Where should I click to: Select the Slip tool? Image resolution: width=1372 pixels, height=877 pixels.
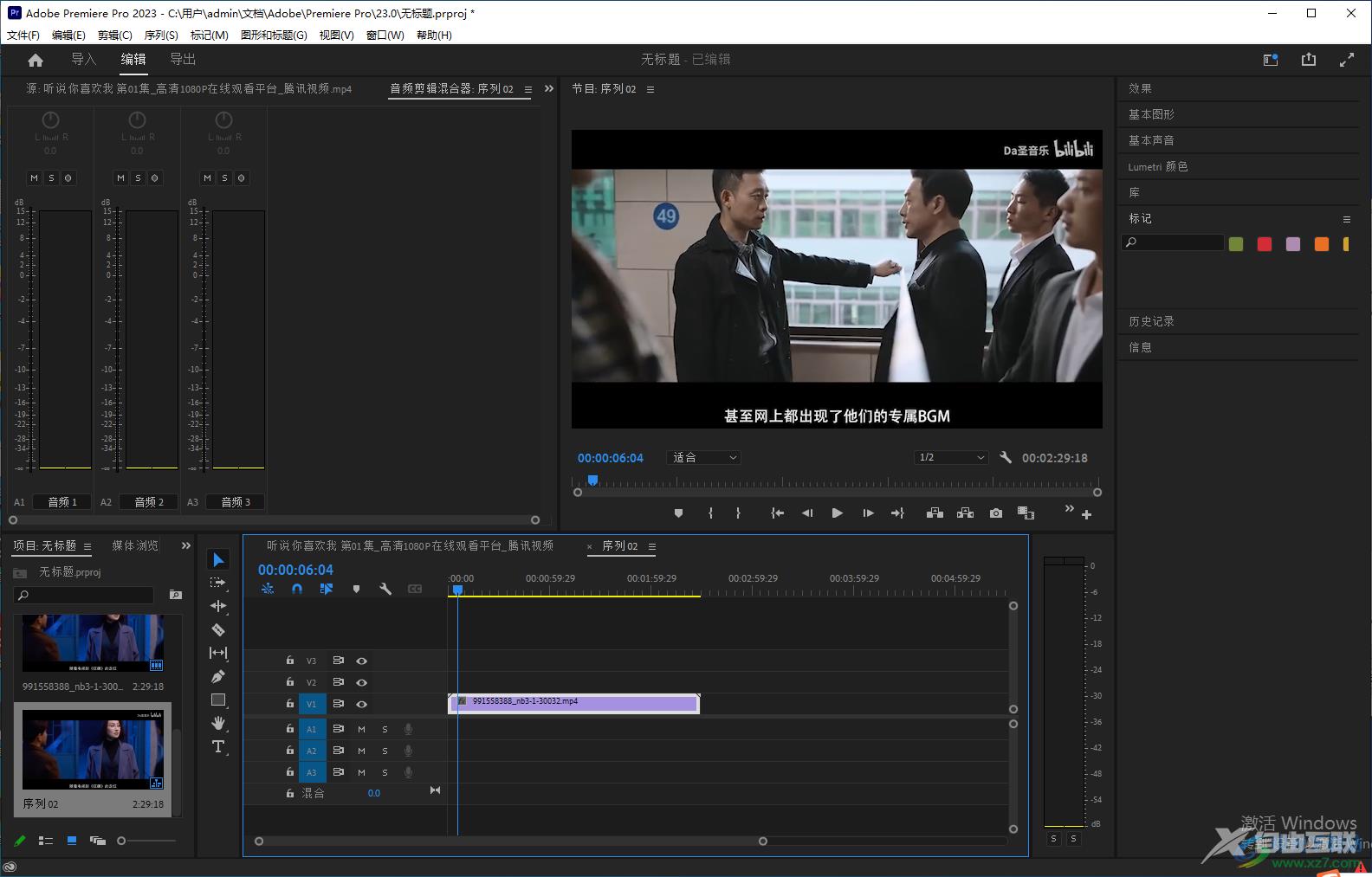pyautogui.click(x=218, y=653)
